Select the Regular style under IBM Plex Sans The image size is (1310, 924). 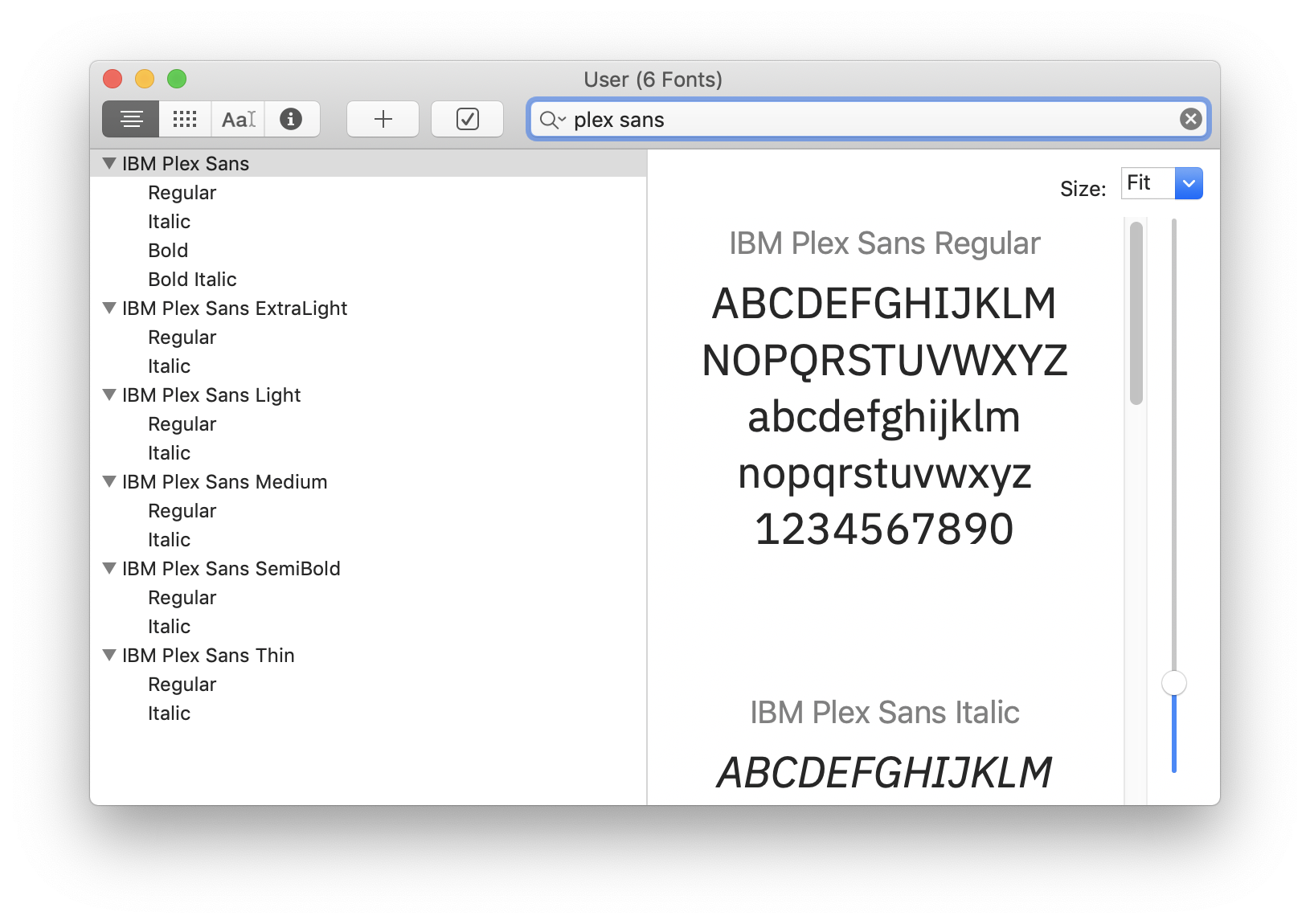point(182,192)
